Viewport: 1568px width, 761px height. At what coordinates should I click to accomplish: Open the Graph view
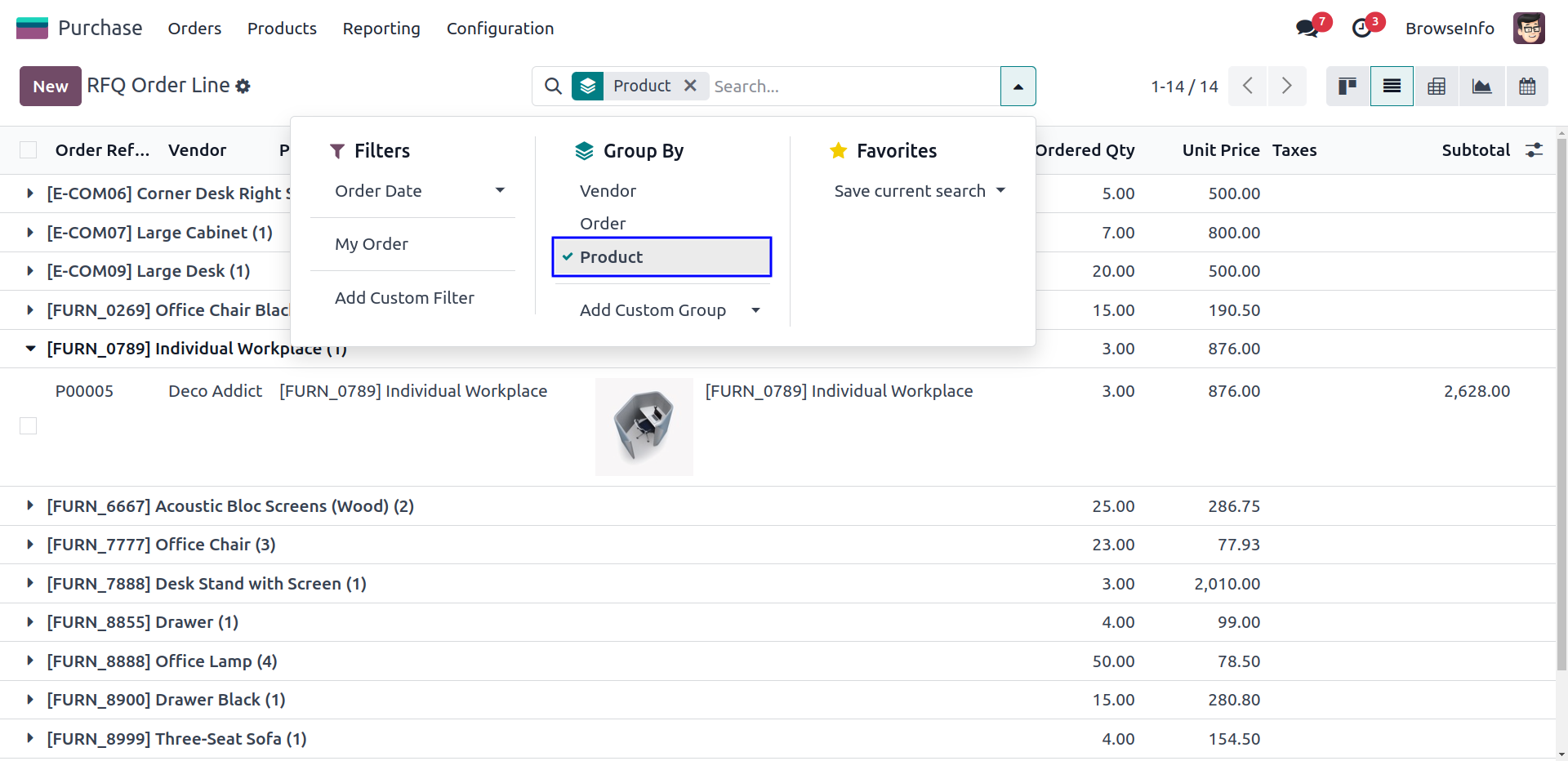1481,86
